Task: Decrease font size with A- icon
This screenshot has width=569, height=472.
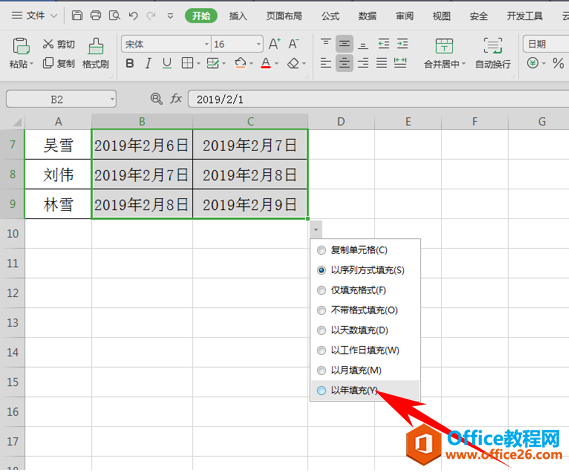Action: click(293, 44)
